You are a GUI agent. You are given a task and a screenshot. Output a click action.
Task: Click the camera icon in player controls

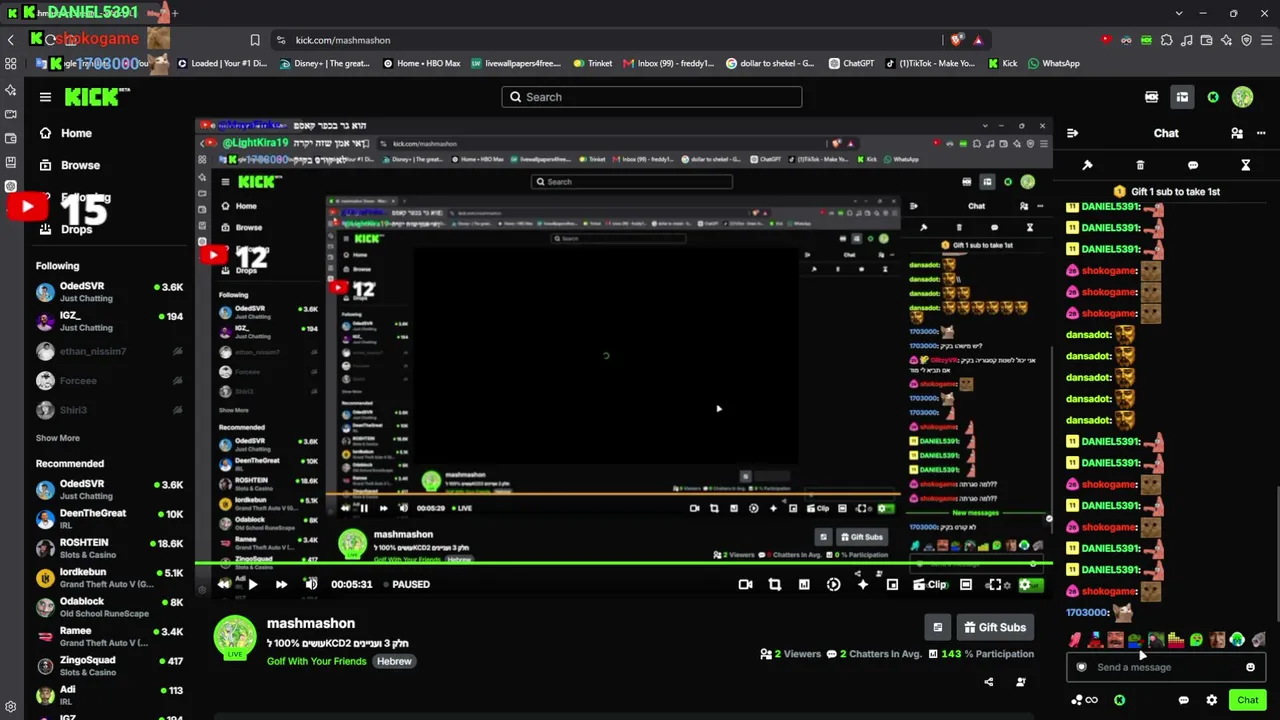click(x=745, y=584)
